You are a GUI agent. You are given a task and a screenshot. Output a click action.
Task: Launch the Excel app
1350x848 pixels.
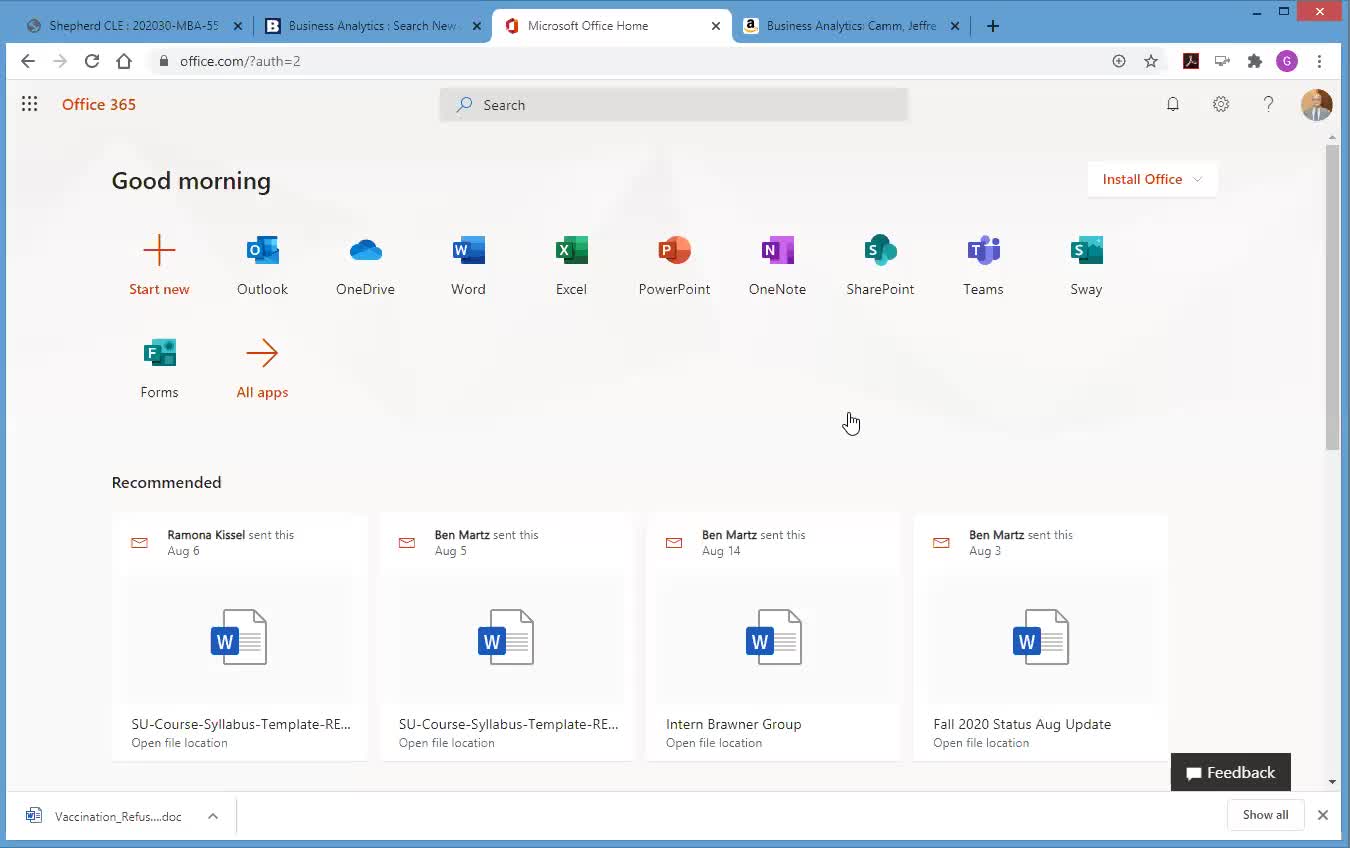(571, 250)
